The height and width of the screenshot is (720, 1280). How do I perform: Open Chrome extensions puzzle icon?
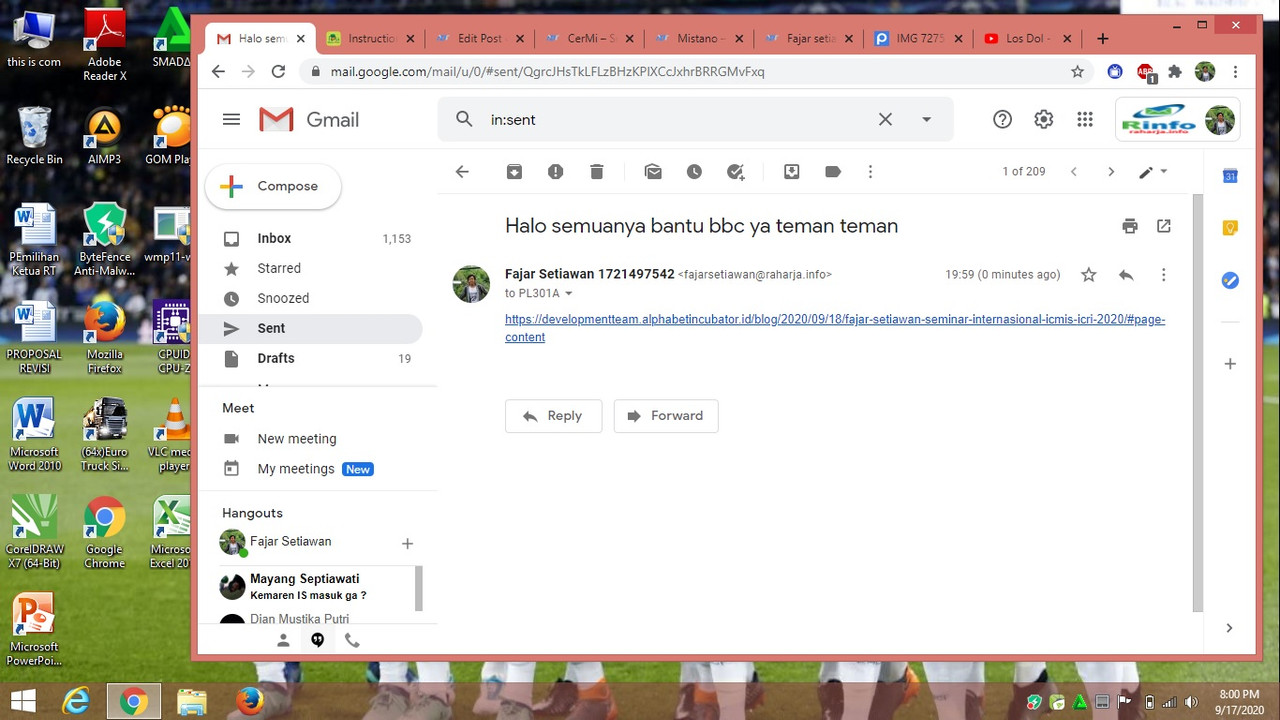click(x=1175, y=72)
